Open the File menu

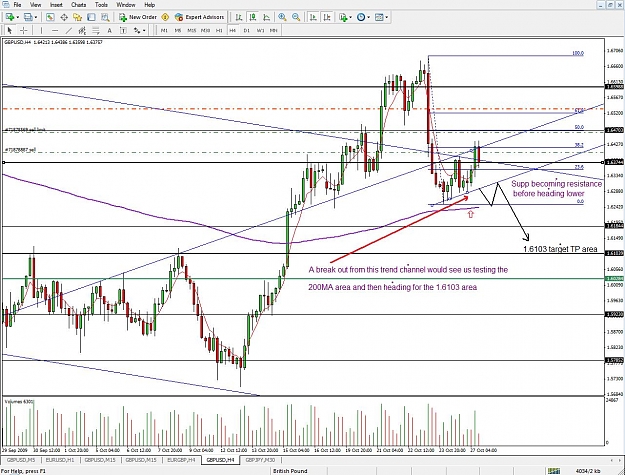coord(17,5)
